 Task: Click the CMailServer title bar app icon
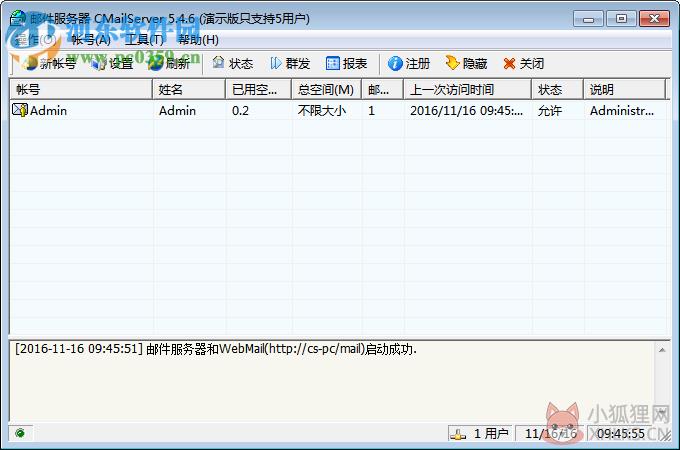click(18, 19)
